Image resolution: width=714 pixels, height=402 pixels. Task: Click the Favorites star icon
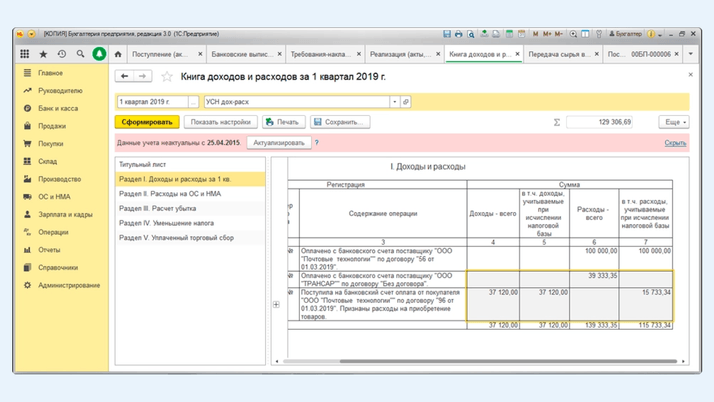[43, 54]
